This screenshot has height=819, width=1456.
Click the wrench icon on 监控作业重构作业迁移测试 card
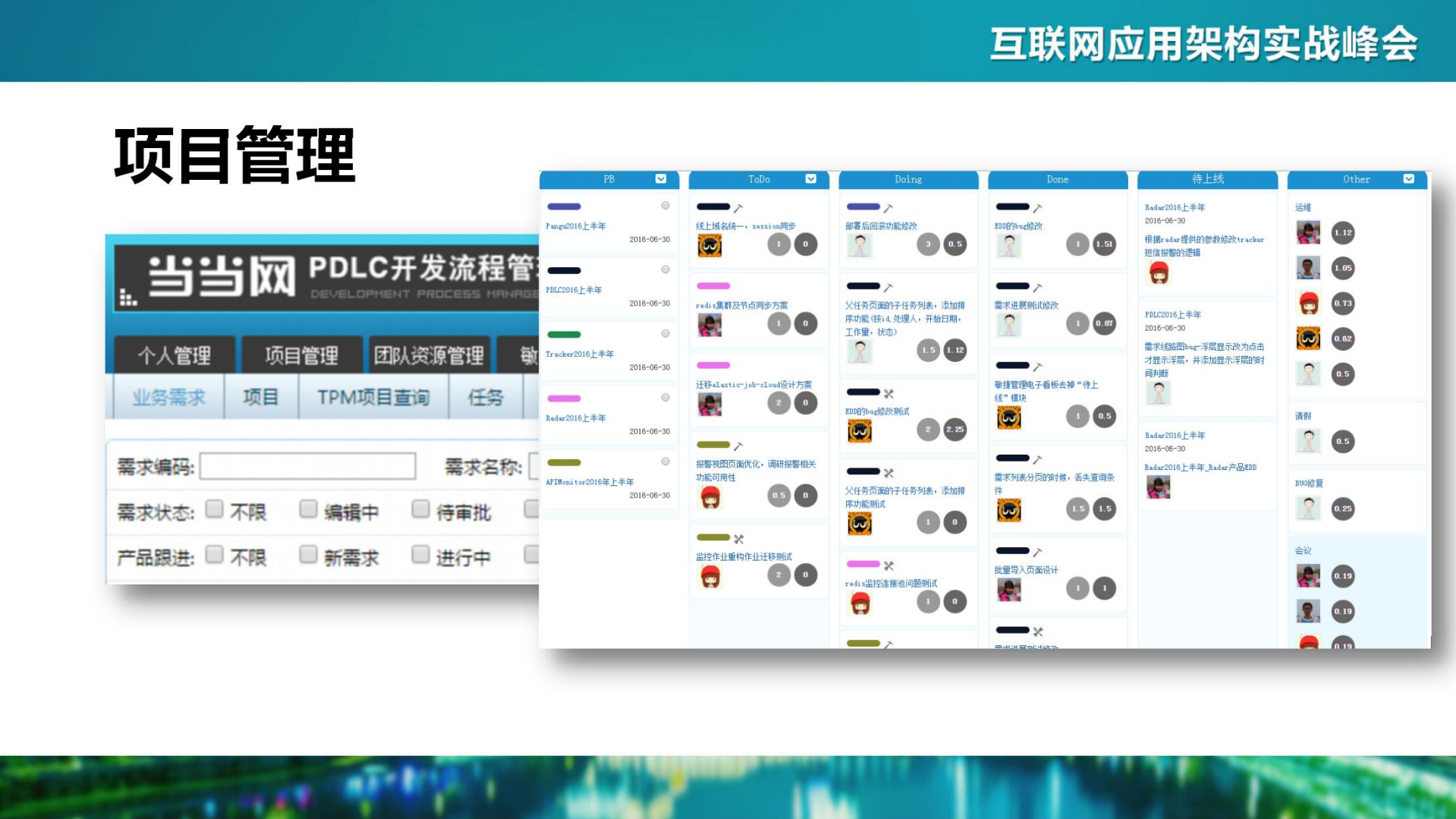[740, 537]
